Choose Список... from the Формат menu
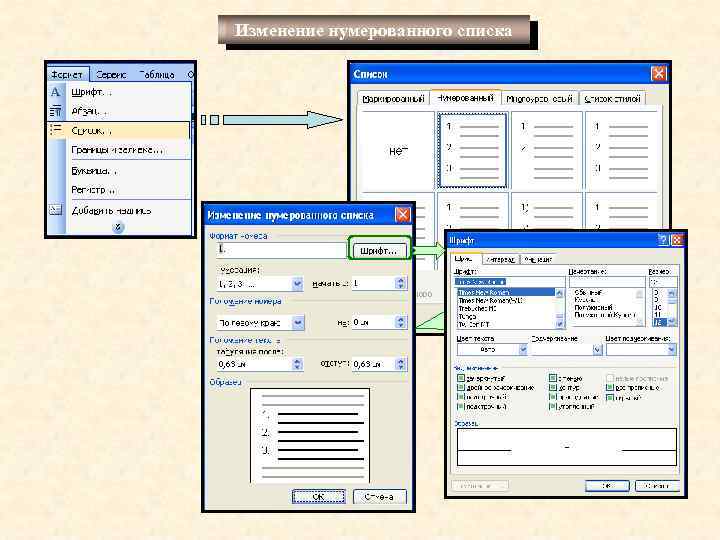The image size is (720, 540). [x=119, y=130]
